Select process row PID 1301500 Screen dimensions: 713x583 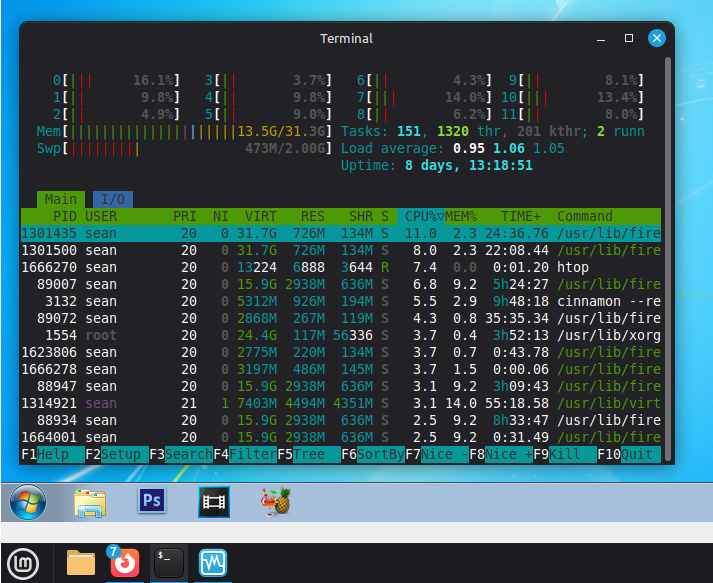[x=341, y=251]
